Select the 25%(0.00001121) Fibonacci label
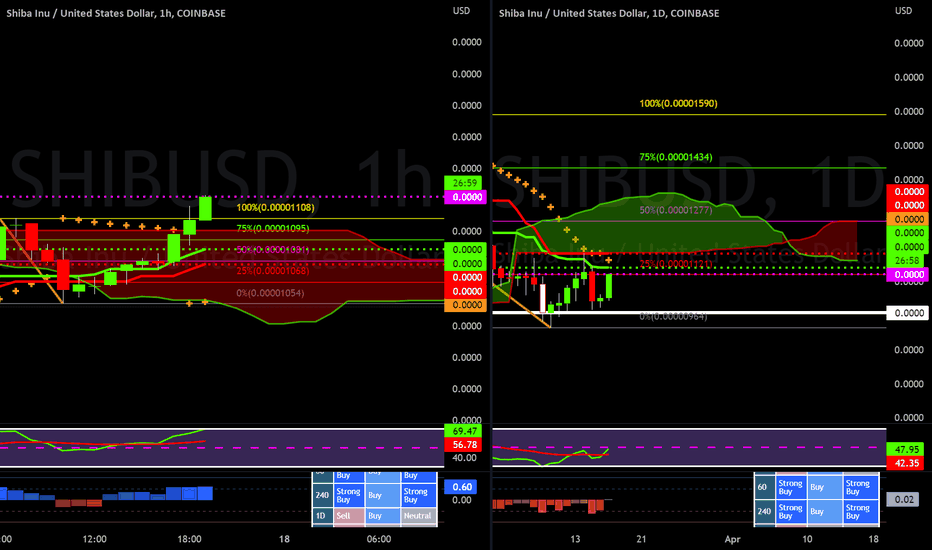932x550 pixels. [676, 264]
